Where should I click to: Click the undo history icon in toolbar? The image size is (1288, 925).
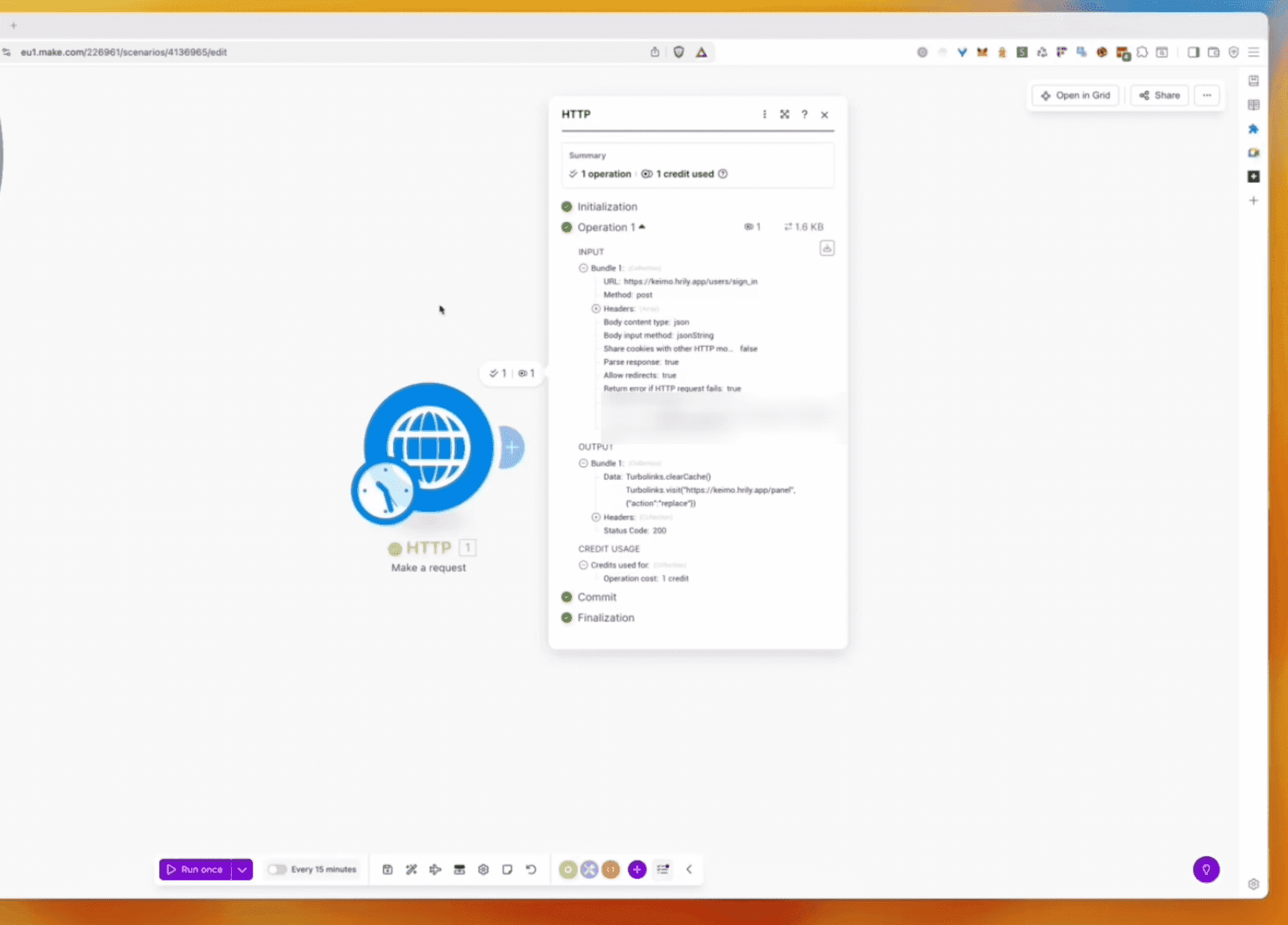point(531,869)
